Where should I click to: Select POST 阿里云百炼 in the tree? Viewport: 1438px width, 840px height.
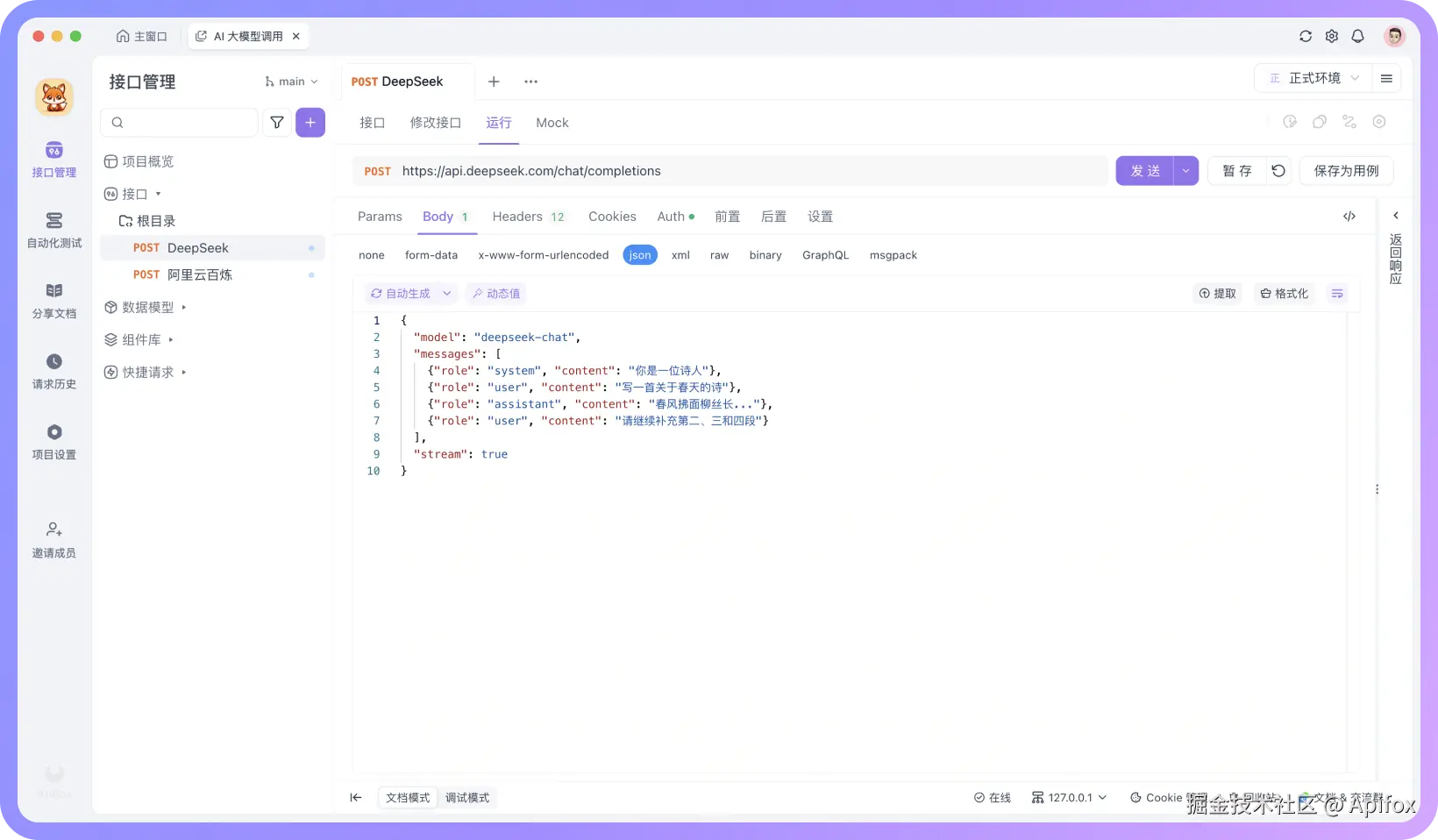(x=212, y=274)
